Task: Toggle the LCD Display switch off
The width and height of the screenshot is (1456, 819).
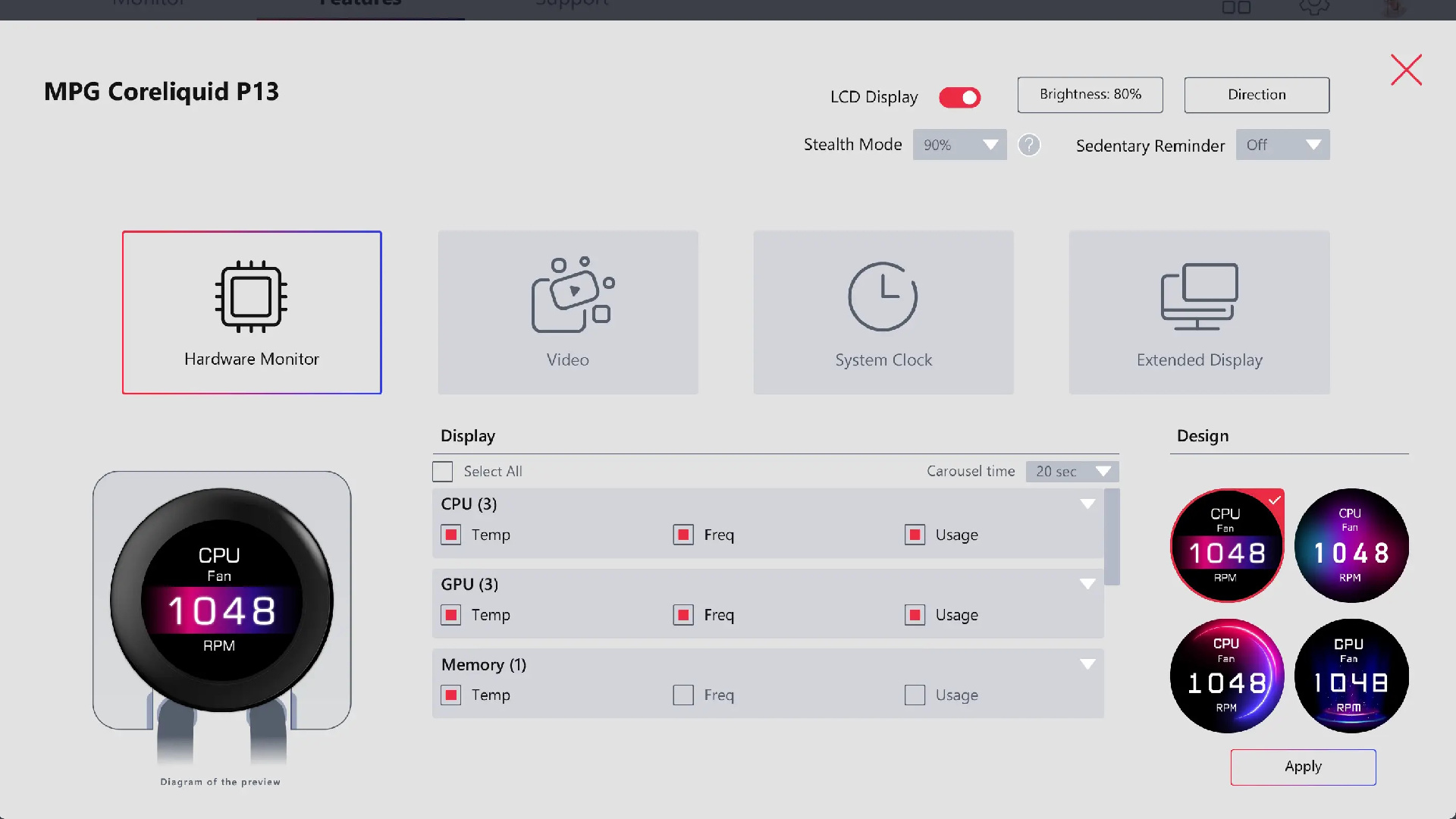Action: pyautogui.click(x=960, y=97)
